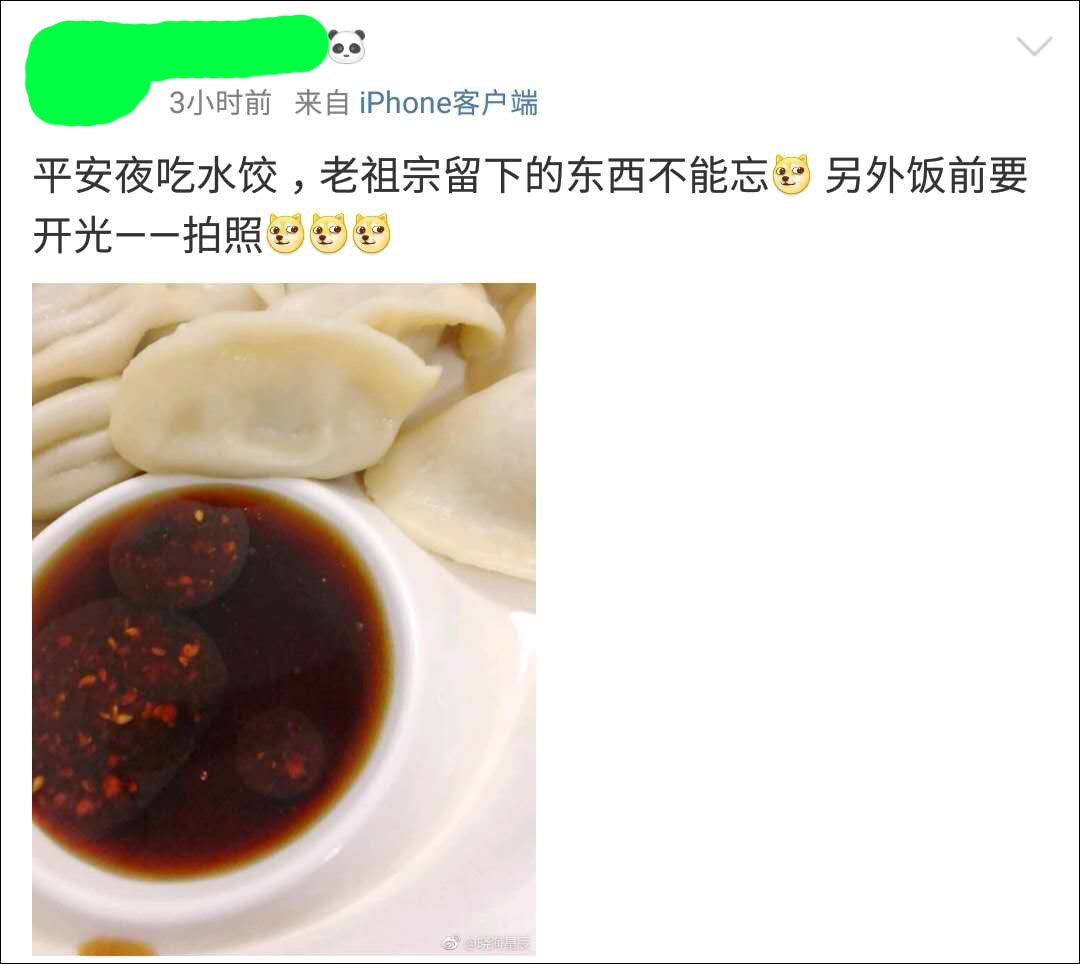Image resolution: width=1080 pixels, height=964 pixels.
Task: Click the text 开光——拍照
Action: pos(147,235)
